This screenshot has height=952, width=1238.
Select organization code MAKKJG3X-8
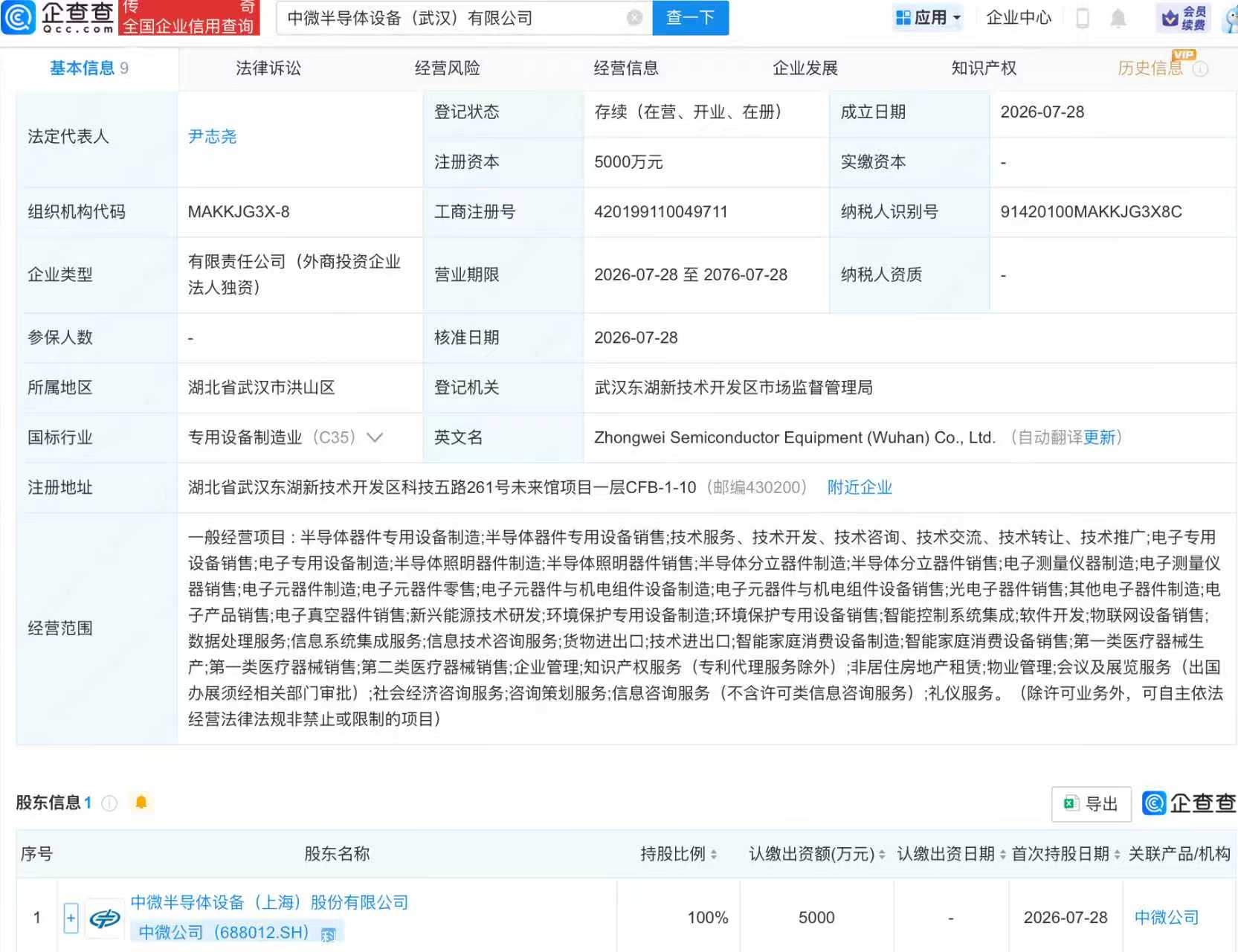(x=239, y=212)
